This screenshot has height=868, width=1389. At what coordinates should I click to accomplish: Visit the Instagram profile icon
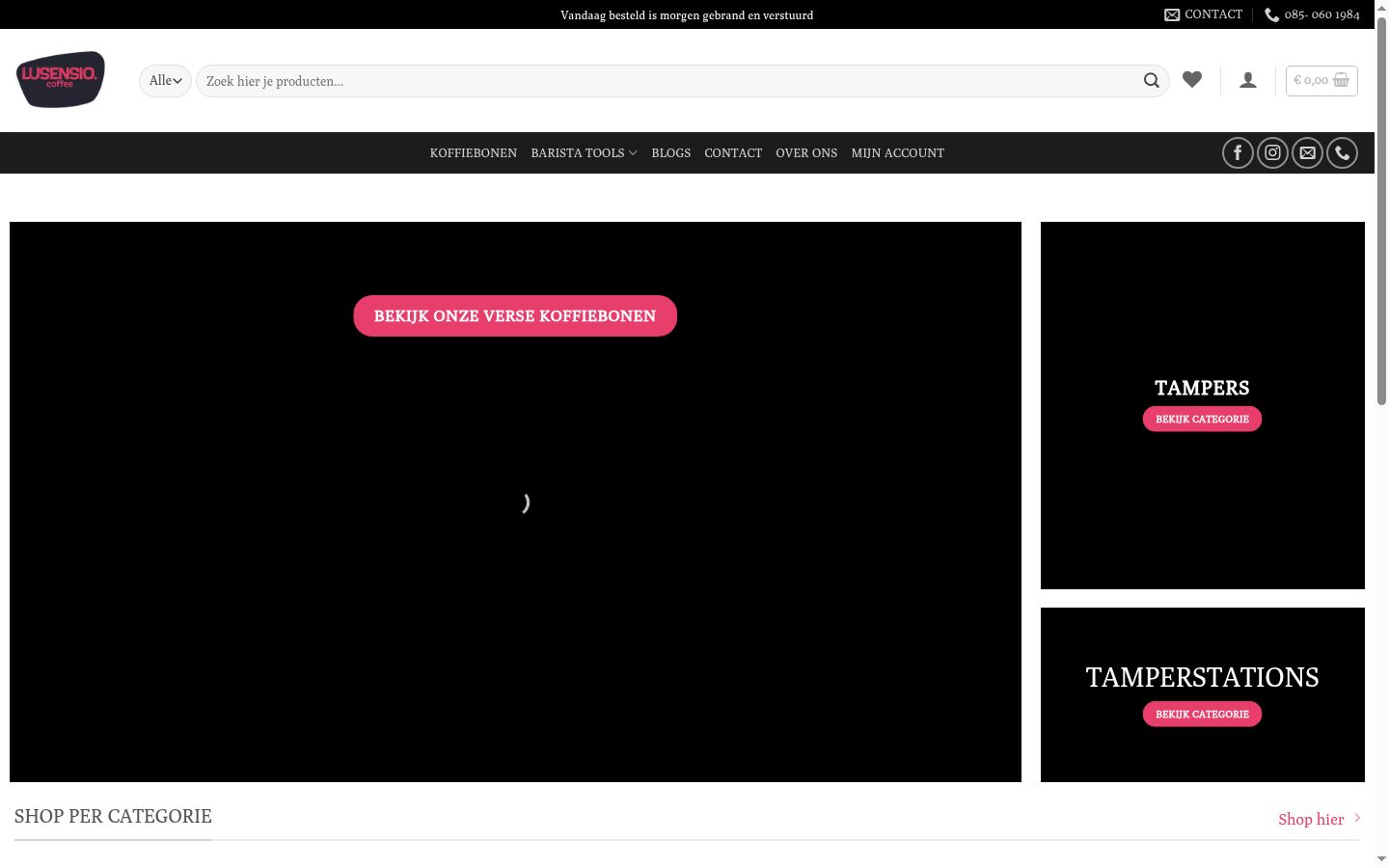(x=1272, y=152)
